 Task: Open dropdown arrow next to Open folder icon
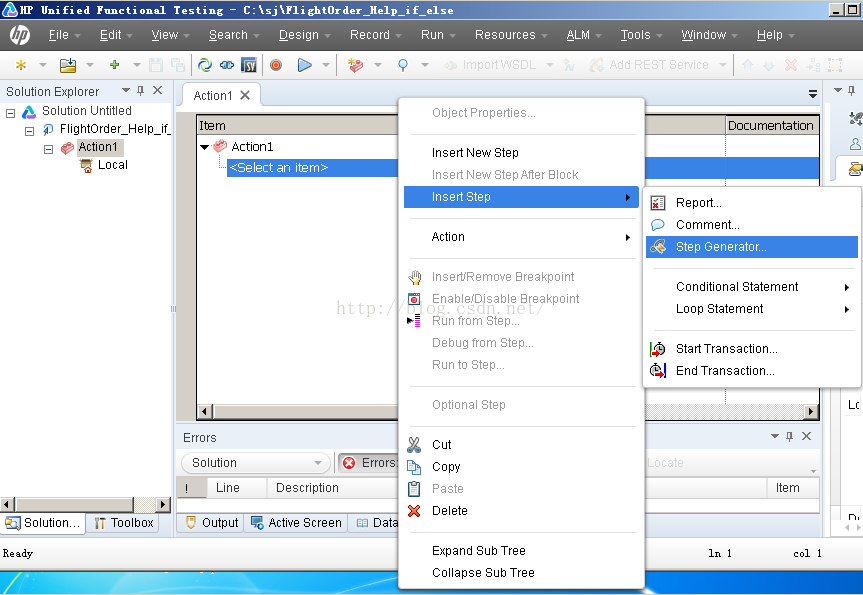90,65
